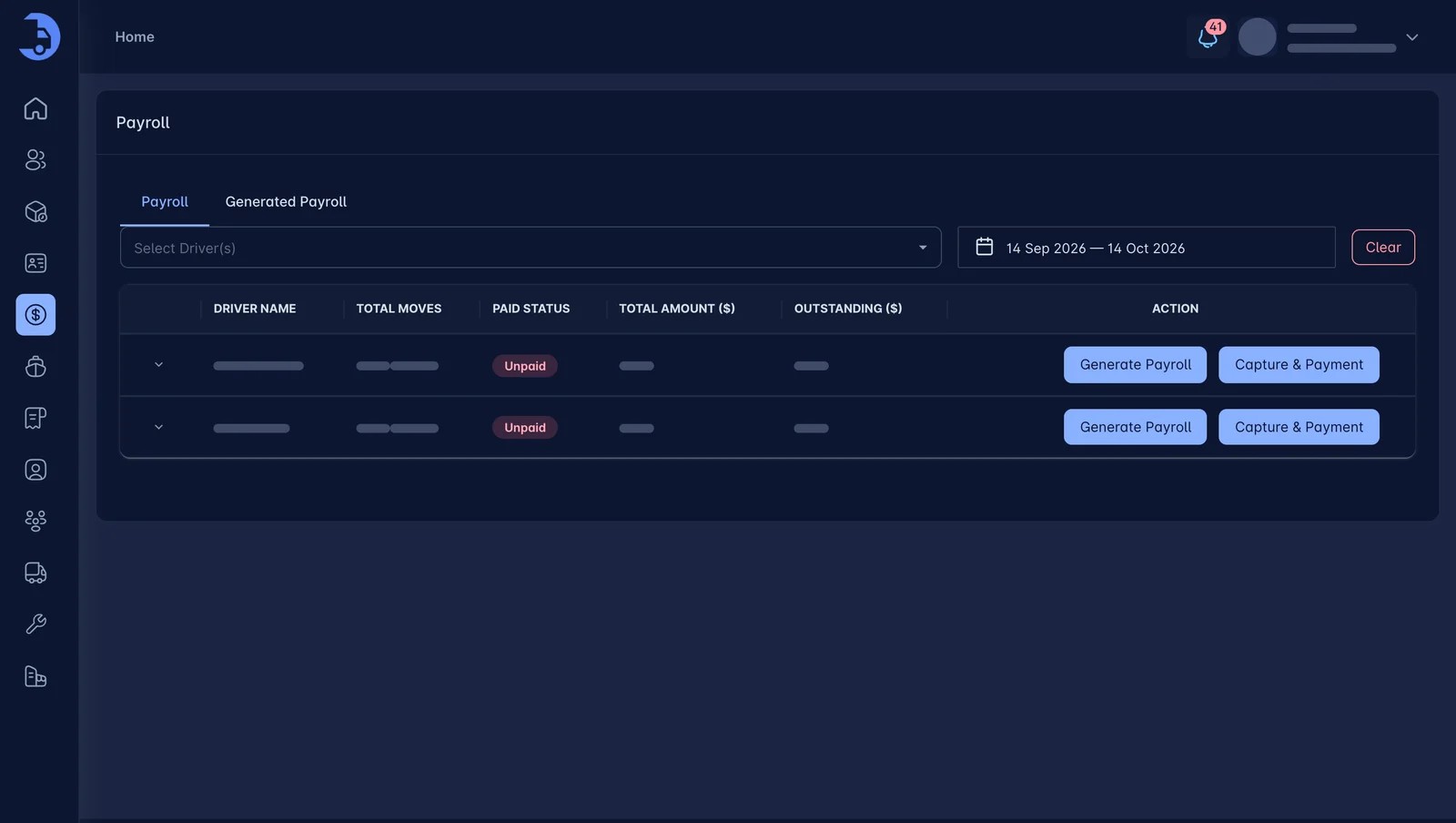Capture & Payment for the first driver
This screenshot has height=823, width=1456.
pos(1299,365)
